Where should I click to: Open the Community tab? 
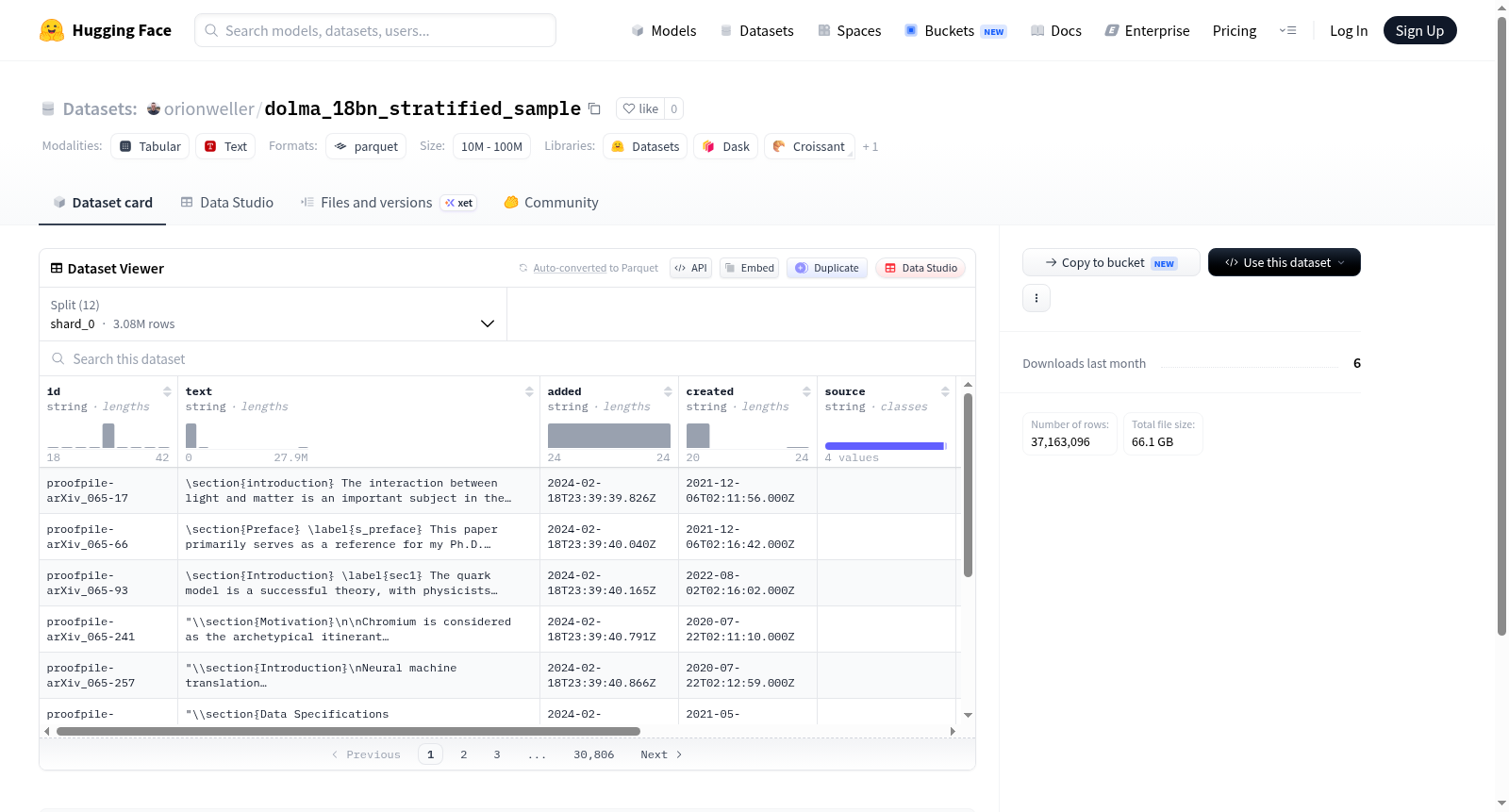pyautogui.click(x=552, y=203)
